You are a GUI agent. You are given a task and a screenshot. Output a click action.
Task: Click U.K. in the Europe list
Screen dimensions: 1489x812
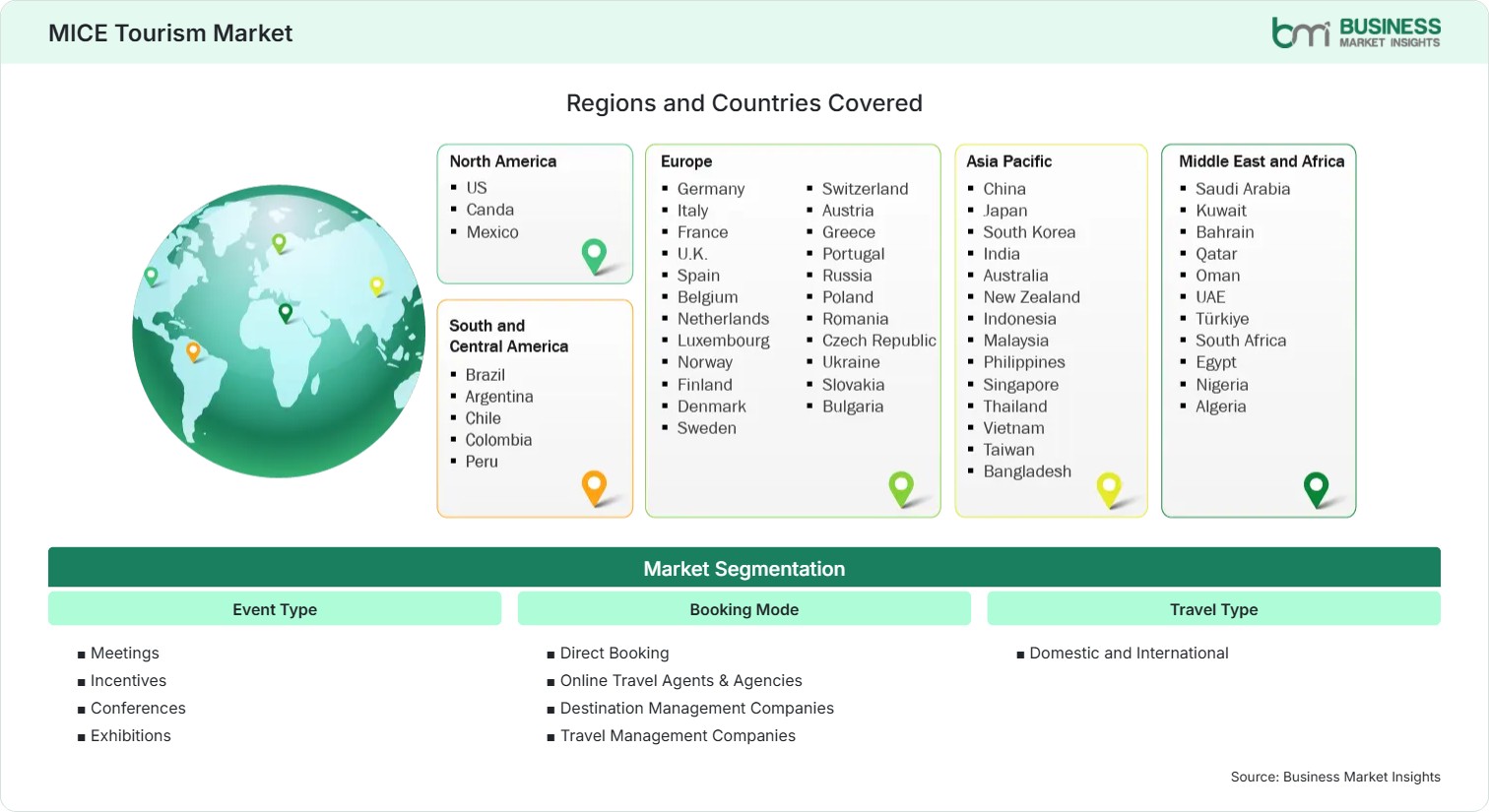(692, 254)
